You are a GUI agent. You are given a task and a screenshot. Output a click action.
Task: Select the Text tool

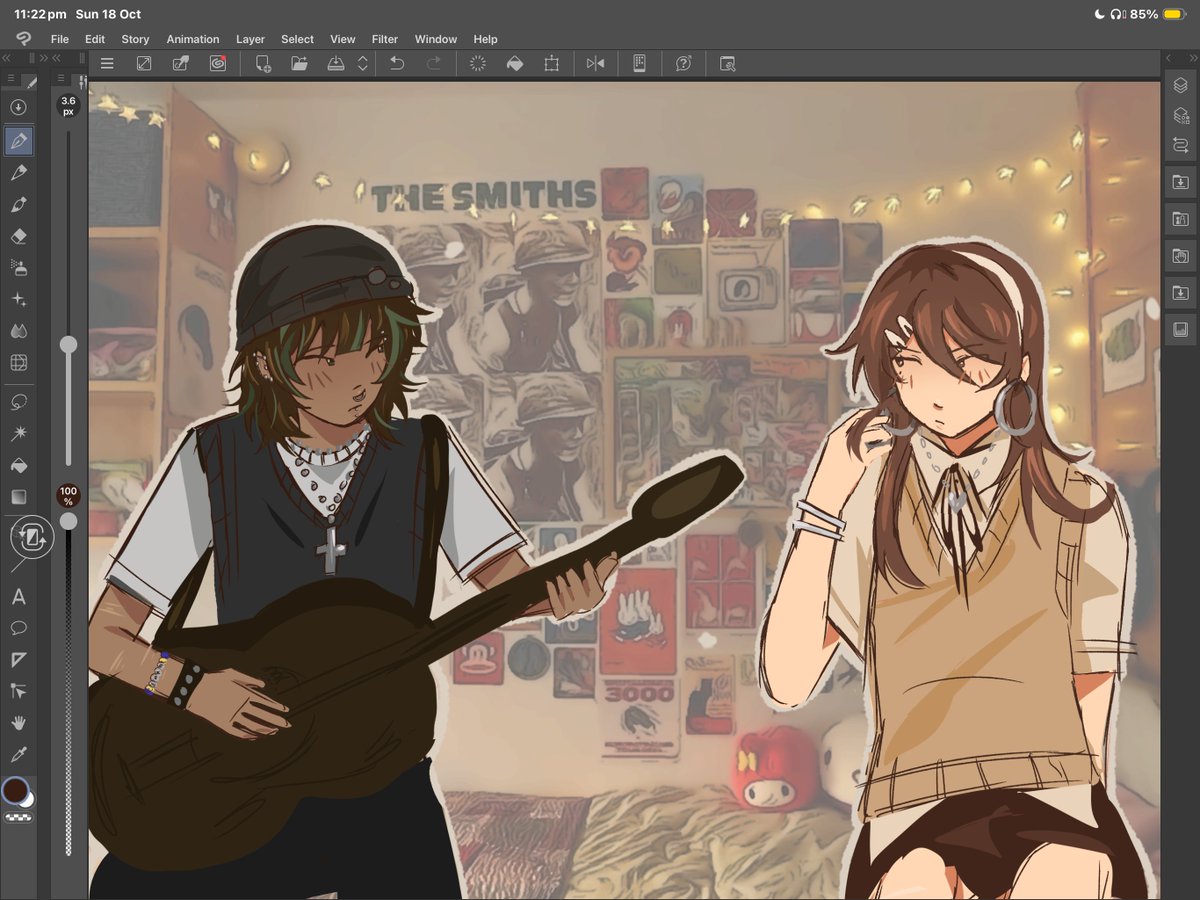pyautogui.click(x=18, y=597)
